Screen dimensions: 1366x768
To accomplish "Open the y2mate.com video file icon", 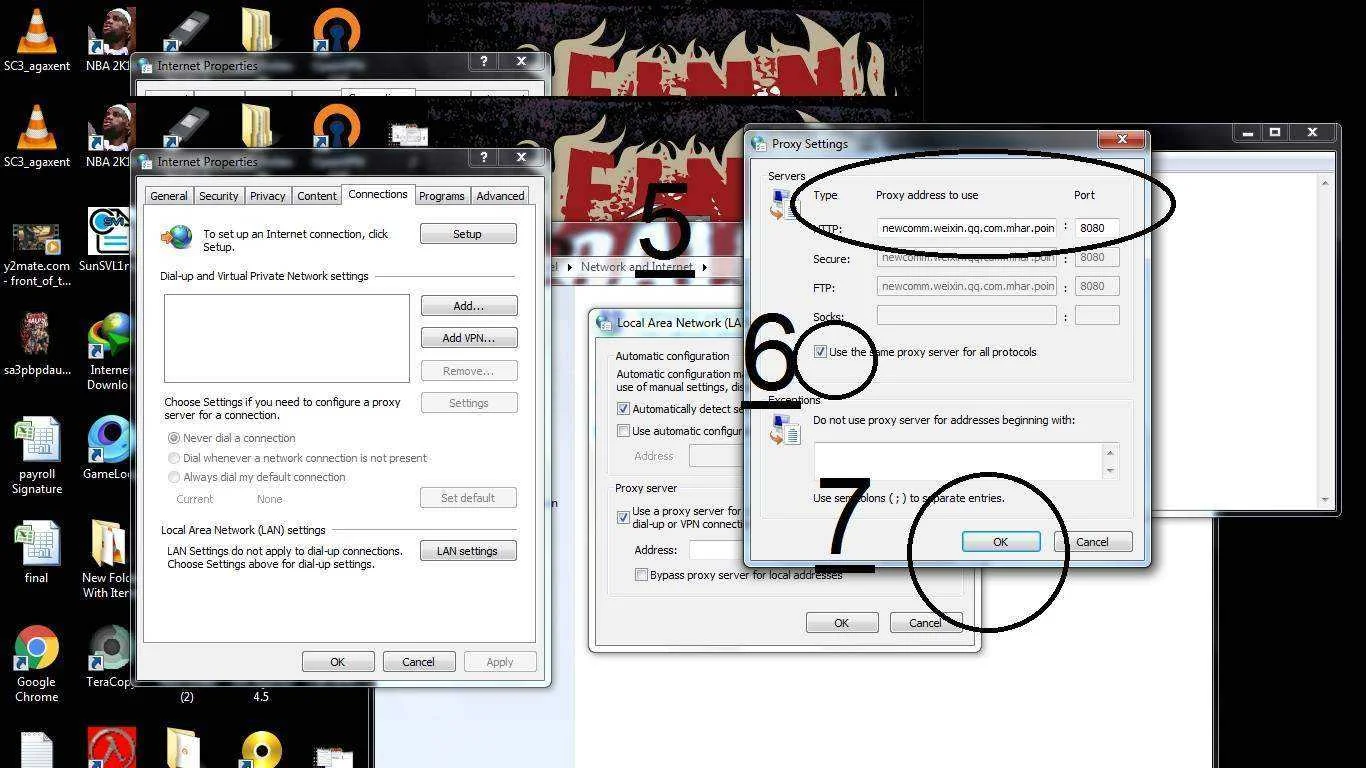I will click(x=37, y=253).
